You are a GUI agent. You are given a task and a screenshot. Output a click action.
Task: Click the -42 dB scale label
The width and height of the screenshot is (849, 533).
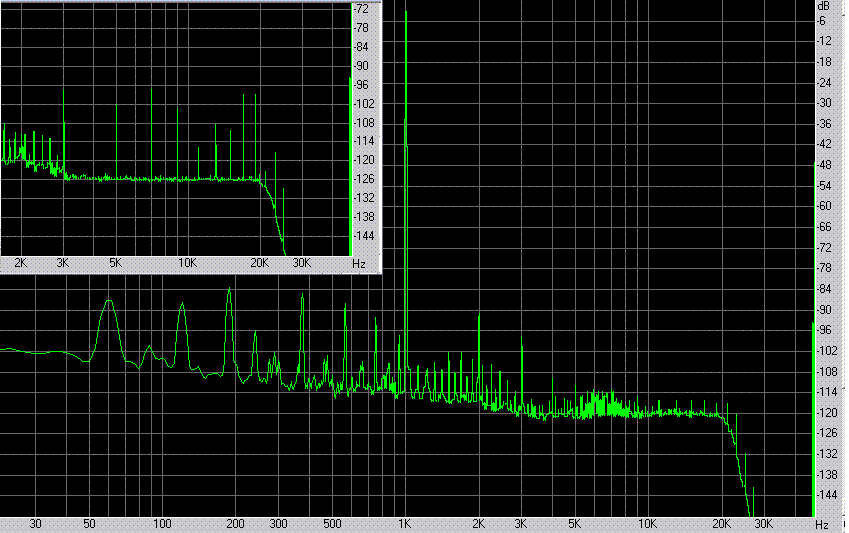(x=824, y=144)
